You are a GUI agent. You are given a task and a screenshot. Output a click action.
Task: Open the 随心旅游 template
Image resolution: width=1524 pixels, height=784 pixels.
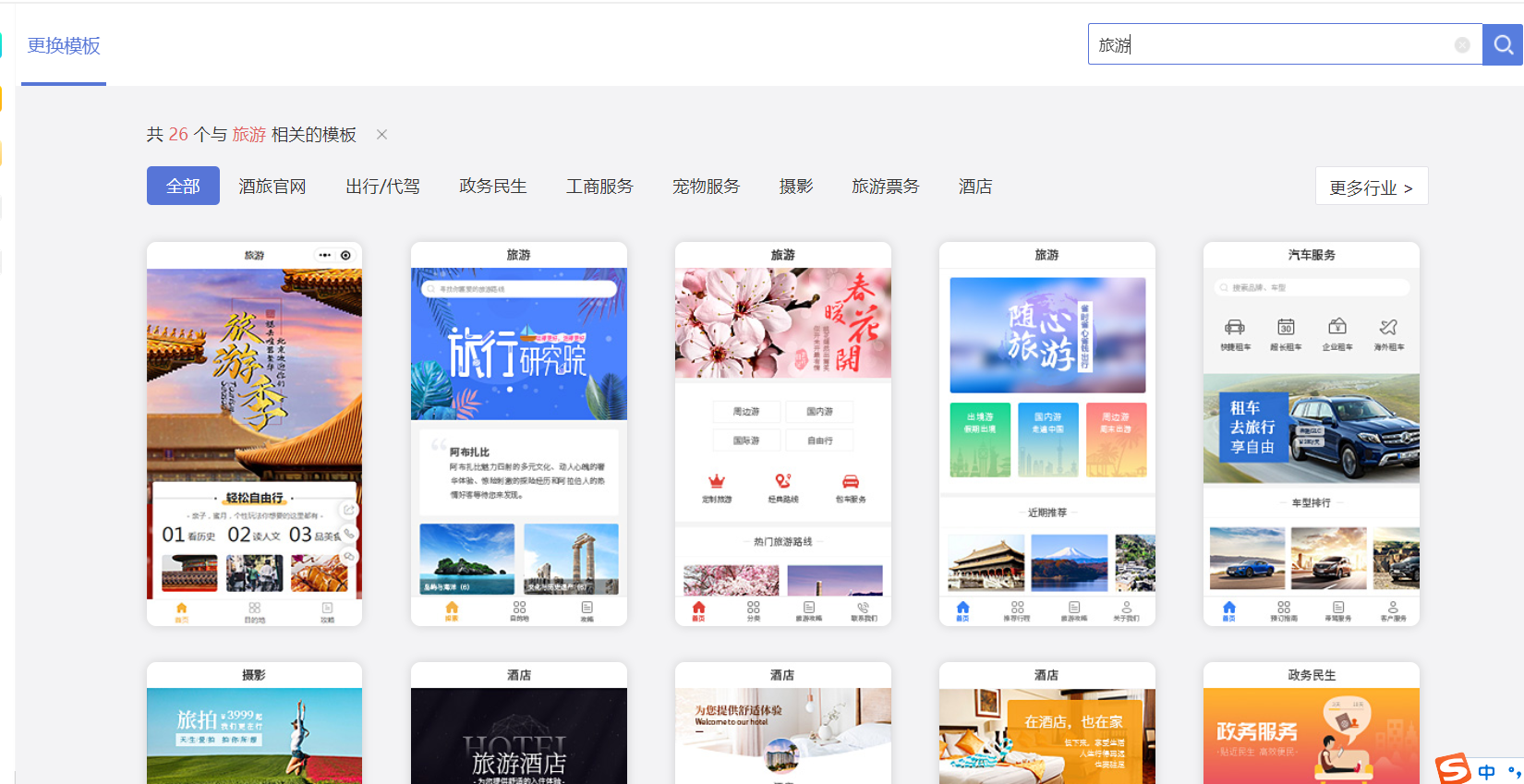(1047, 434)
